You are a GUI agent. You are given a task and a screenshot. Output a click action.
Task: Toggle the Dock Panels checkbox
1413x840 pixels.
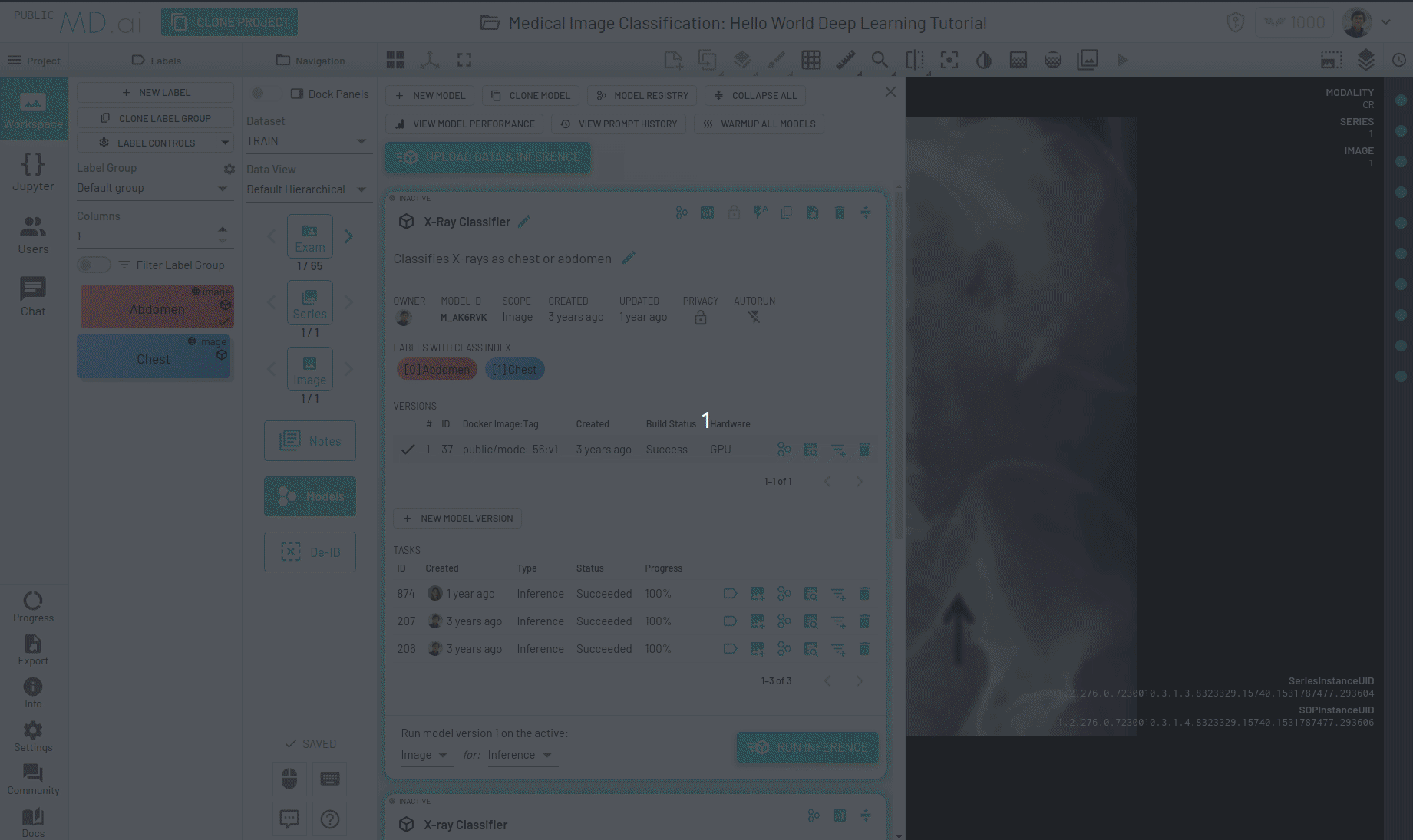coord(297,94)
